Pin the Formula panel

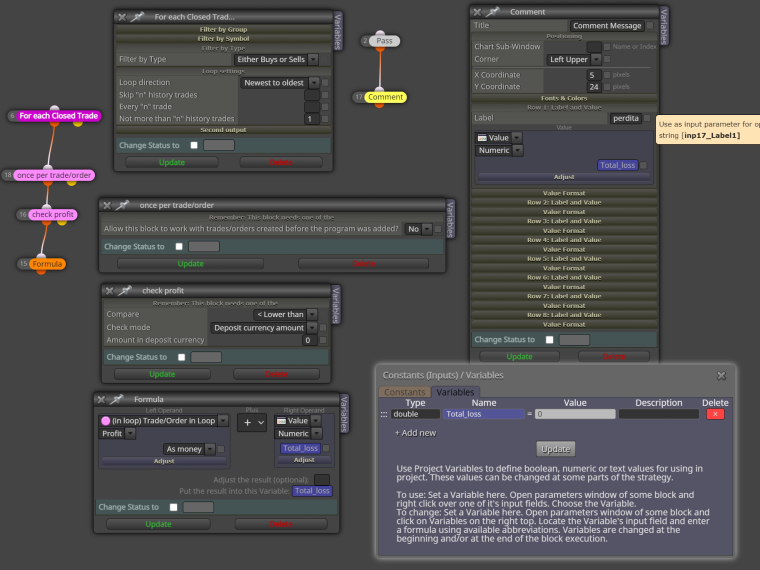(x=116, y=399)
